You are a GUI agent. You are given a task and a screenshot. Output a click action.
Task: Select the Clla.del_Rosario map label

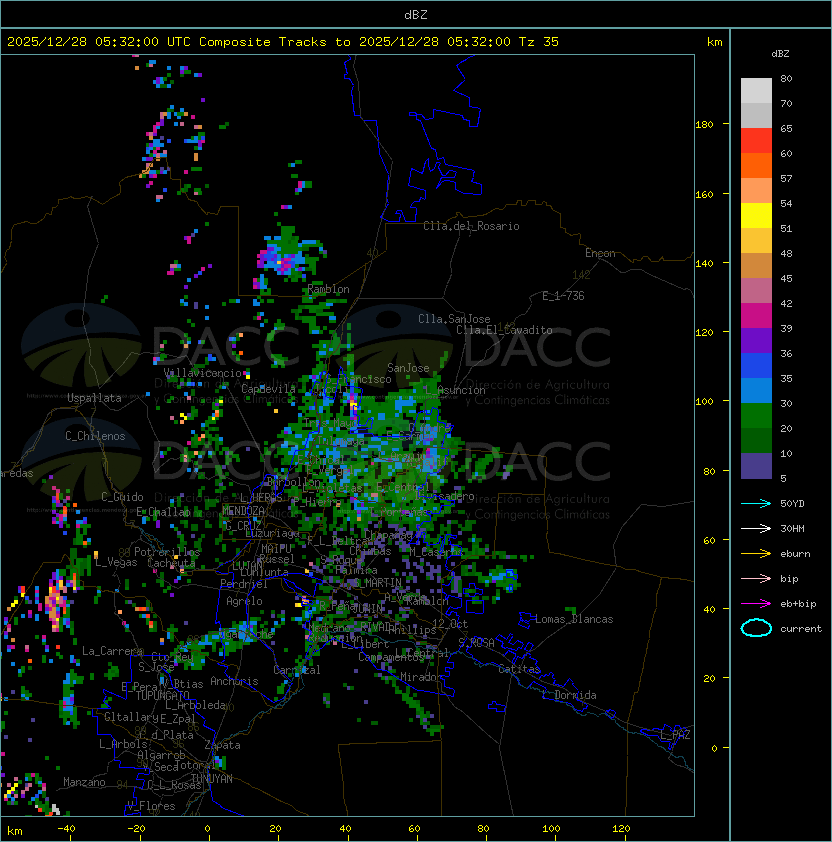(x=471, y=226)
